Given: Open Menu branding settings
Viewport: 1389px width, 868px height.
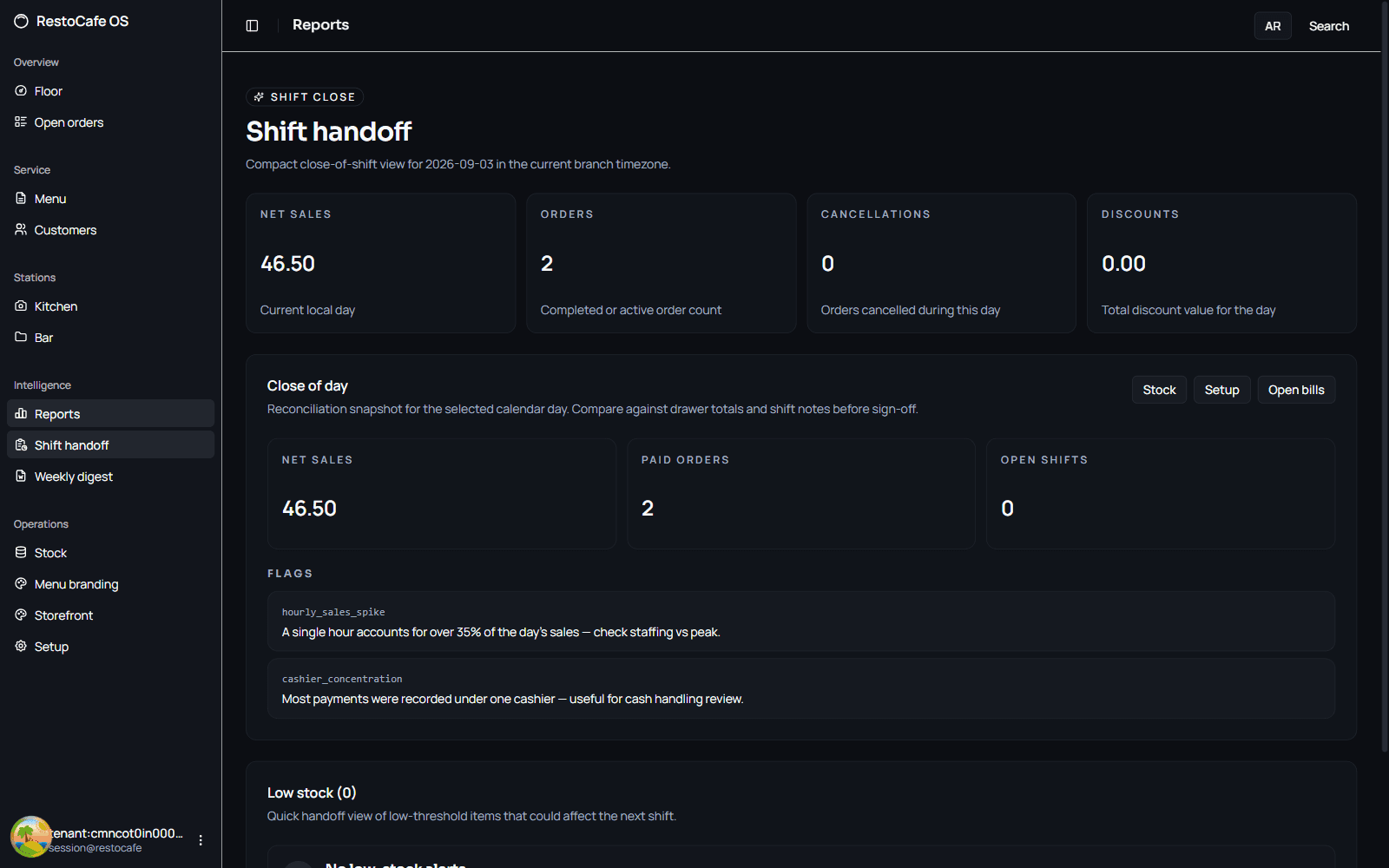Looking at the screenshot, I should pos(110,584).
